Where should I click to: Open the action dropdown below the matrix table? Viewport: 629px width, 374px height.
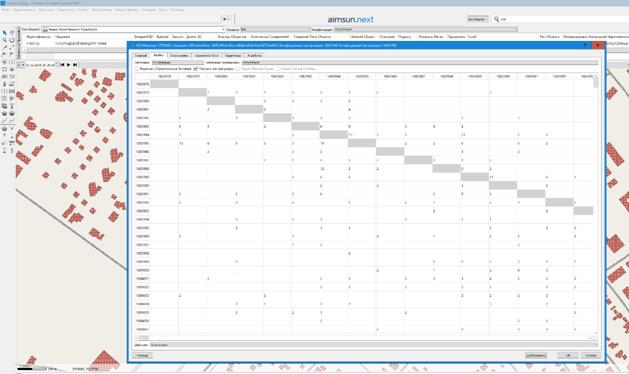(374, 345)
